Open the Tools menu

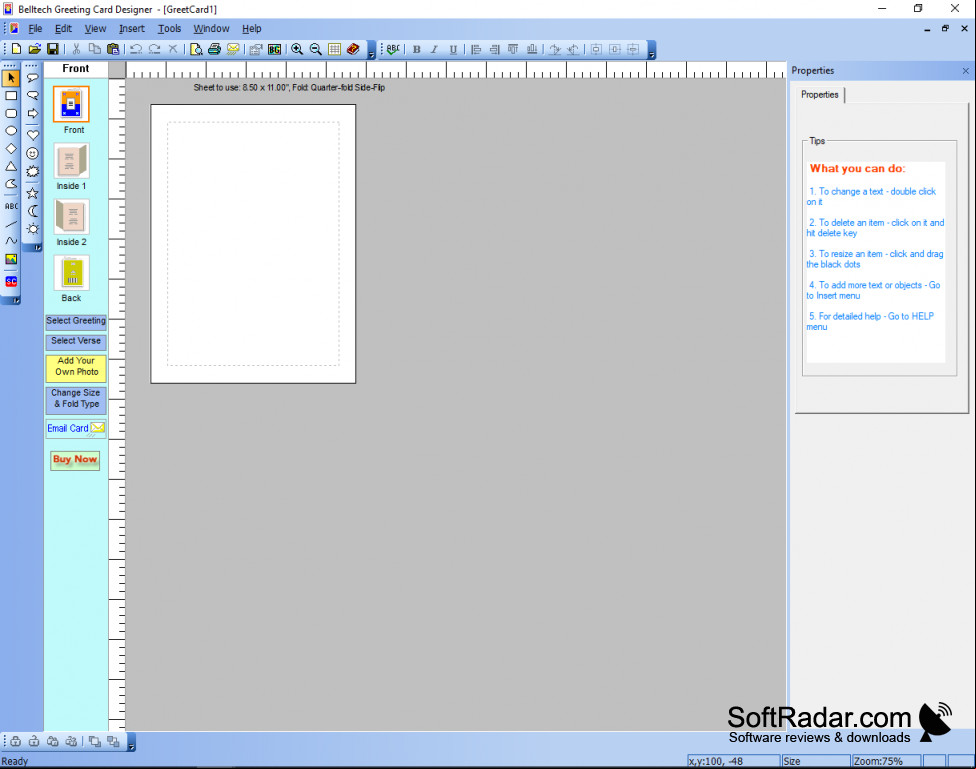pos(169,29)
